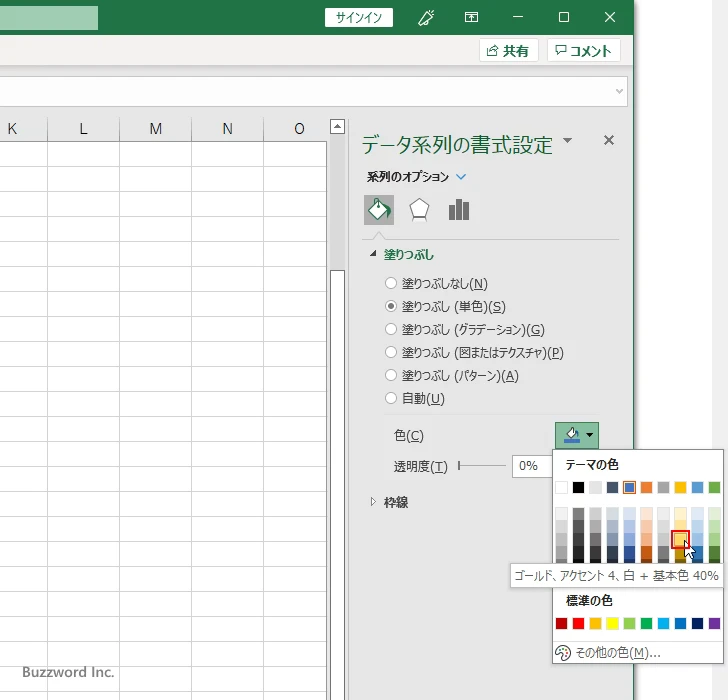Pick the green Accent 6 theme swatch
This screenshot has height=700, width=728.
click(715, 487)
